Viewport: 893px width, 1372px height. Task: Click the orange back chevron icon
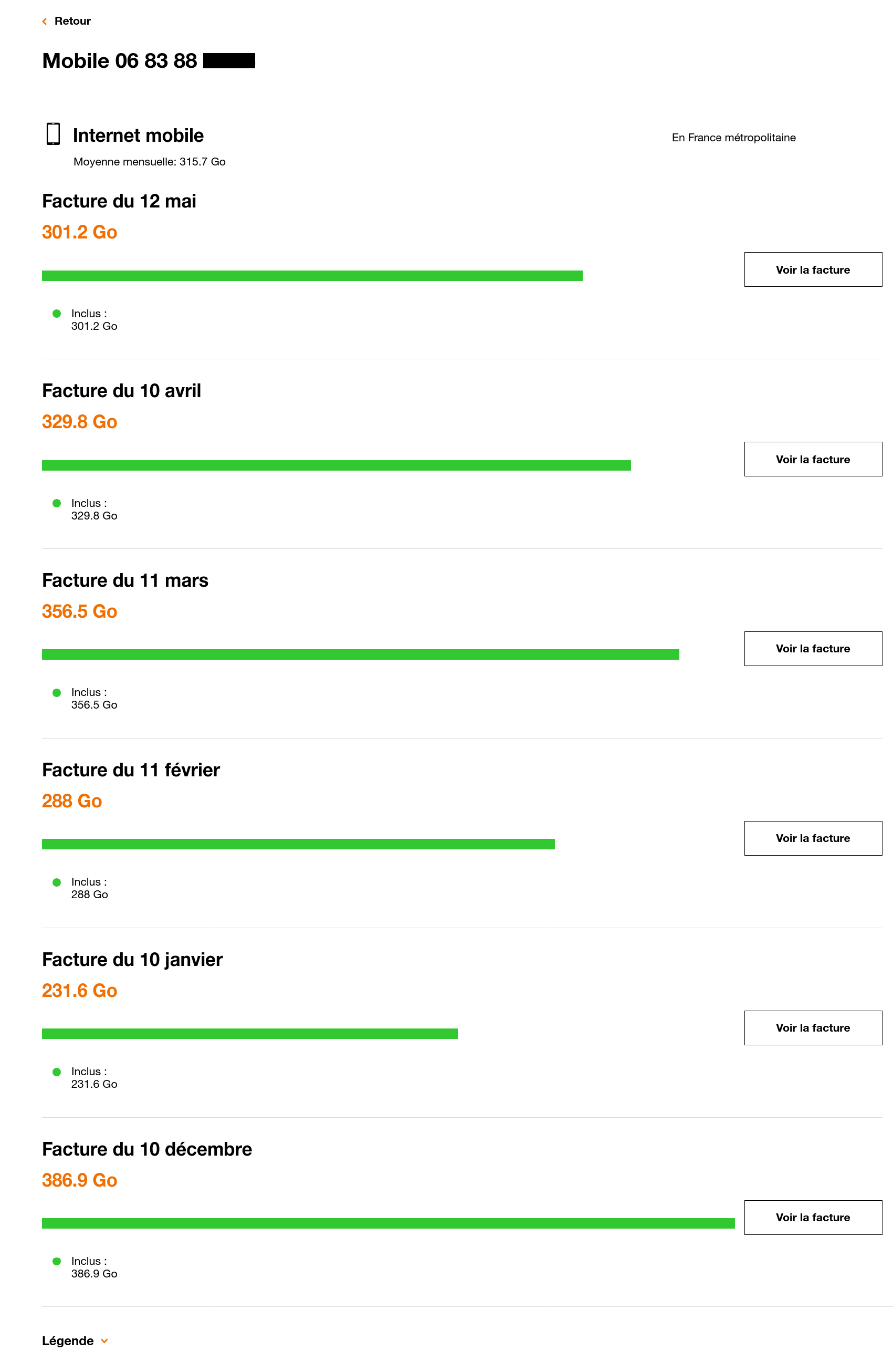[45, 22]
